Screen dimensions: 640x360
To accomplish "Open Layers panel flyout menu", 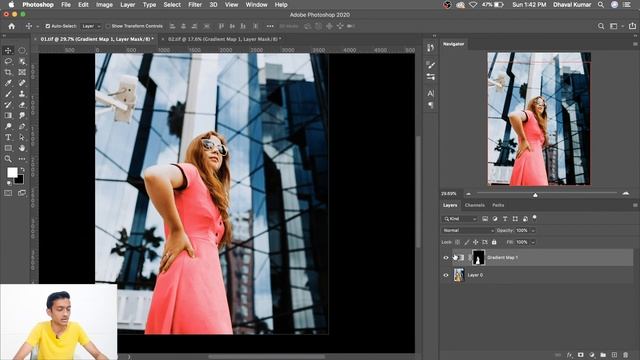I will pyautogui.click(x=635, y=205).
